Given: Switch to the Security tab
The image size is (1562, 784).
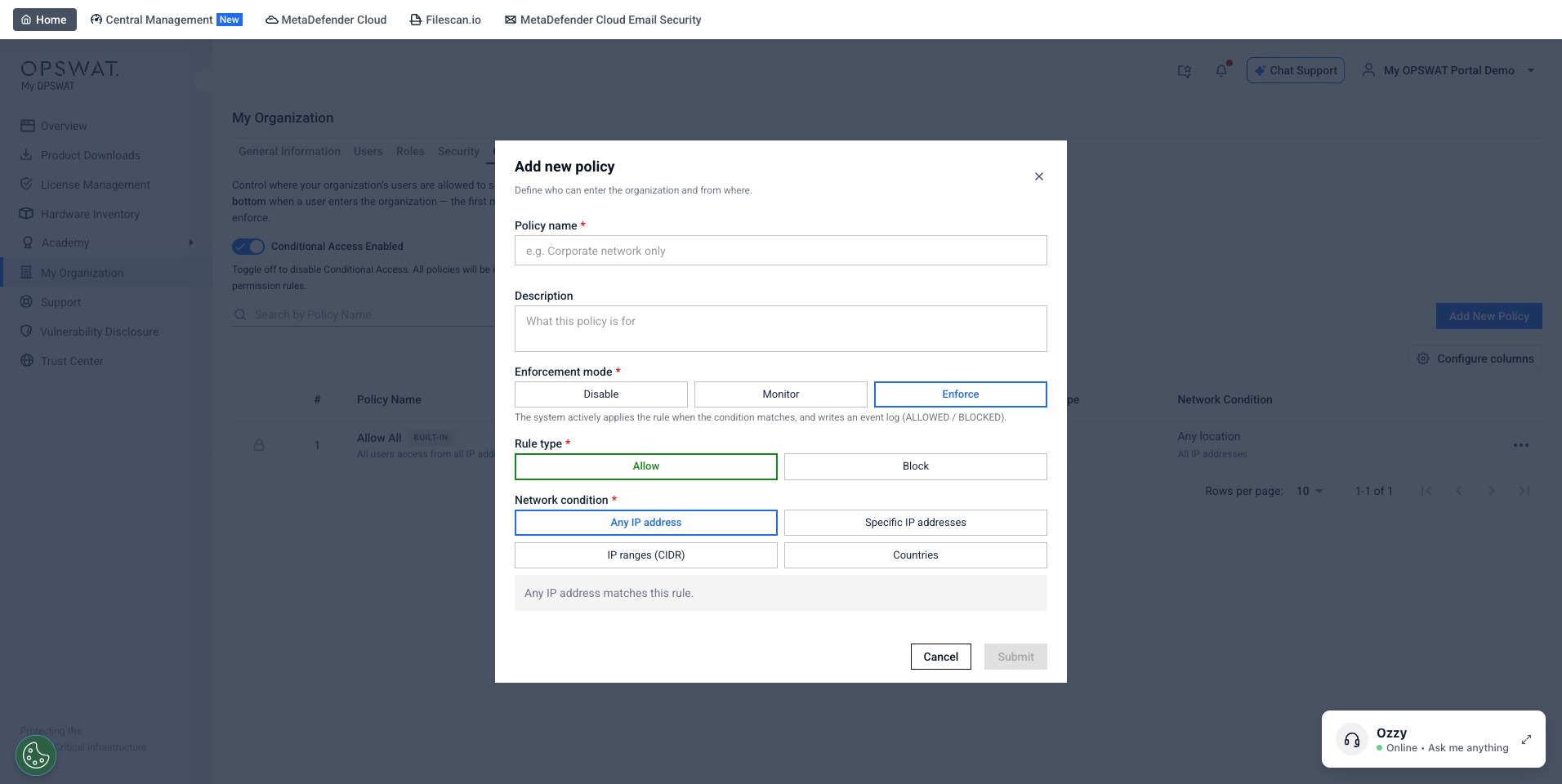Looking at the screenshot, I should (458, 151).
